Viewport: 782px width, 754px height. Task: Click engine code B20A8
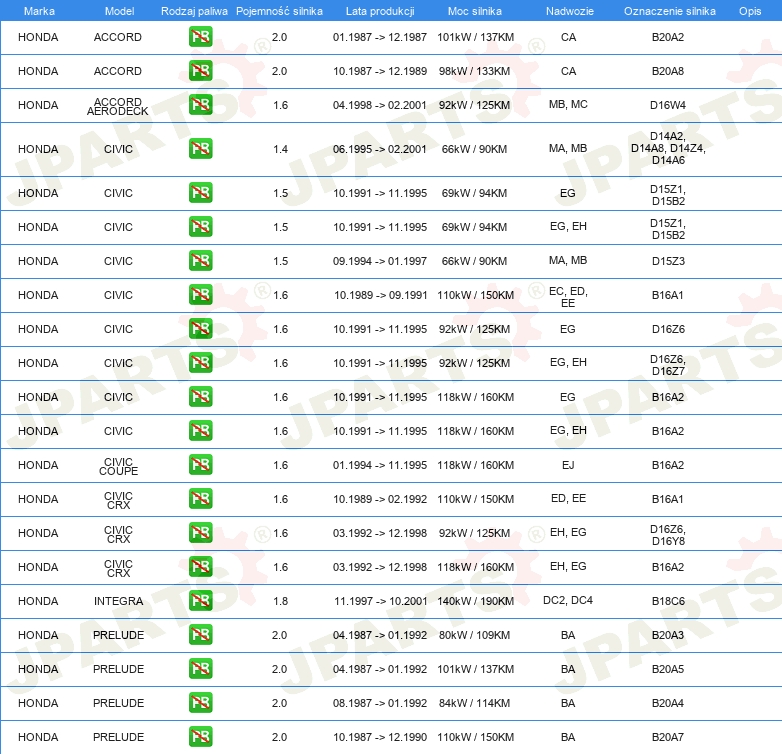point(668,71)
